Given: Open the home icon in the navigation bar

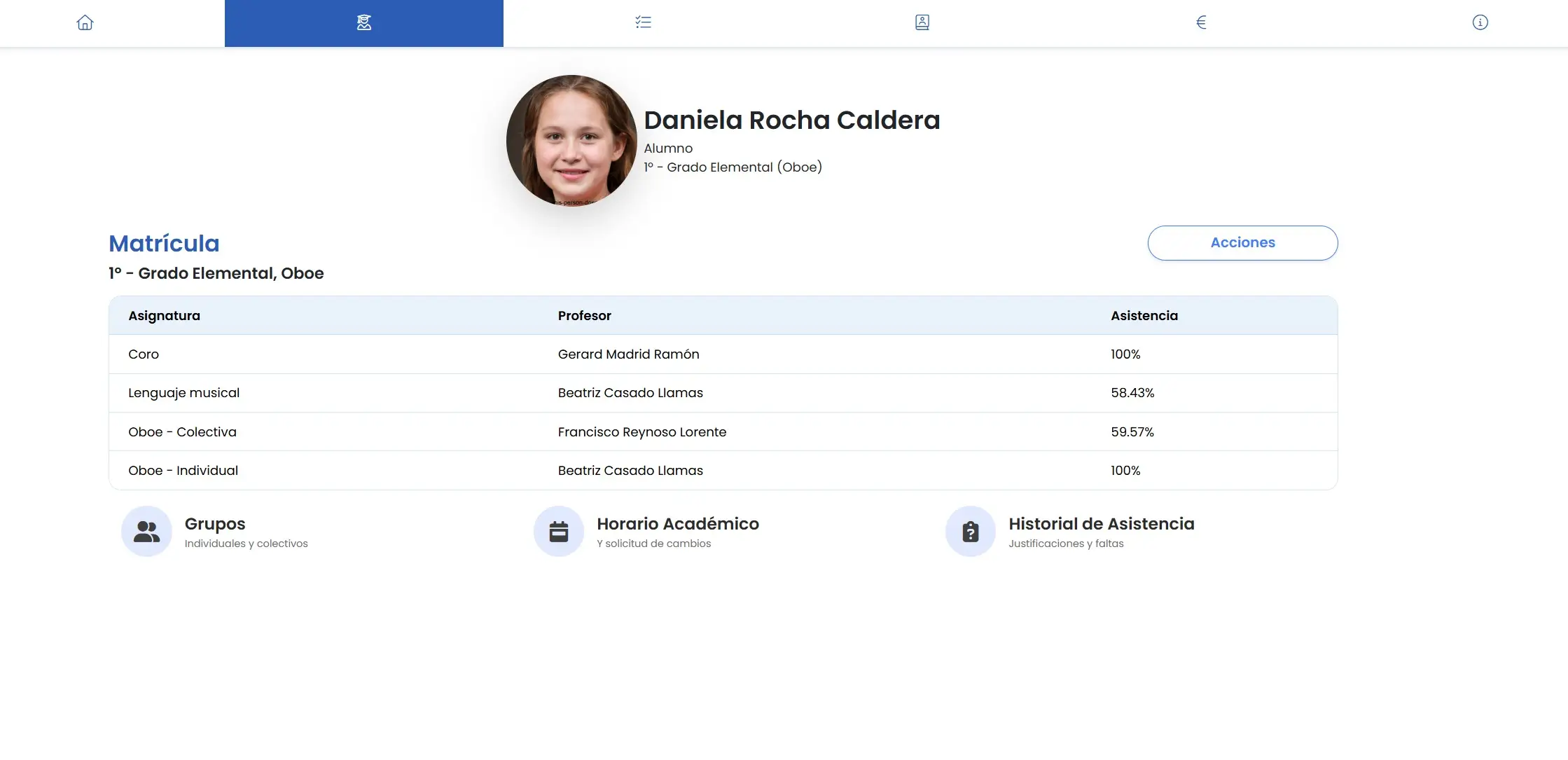Looking at the screenshot, I should [x=84, y=22].
